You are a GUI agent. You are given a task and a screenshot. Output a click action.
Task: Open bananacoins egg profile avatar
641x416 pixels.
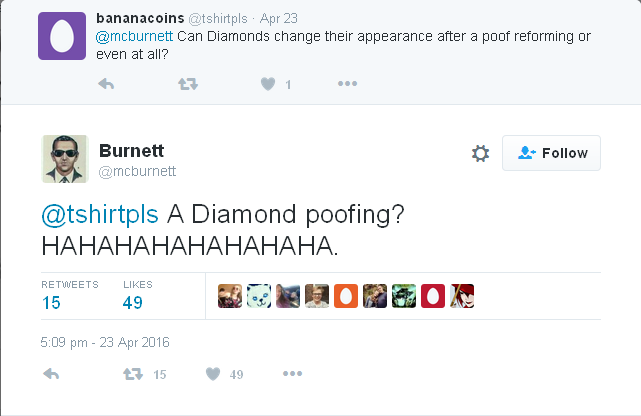(x=62, y=35)
